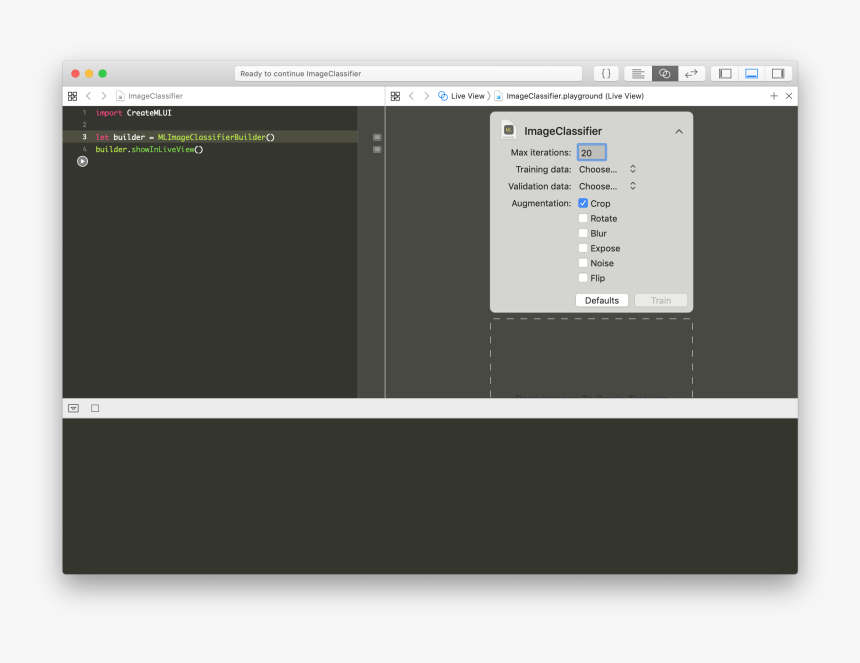Go back in source editor history

(88, 96)
